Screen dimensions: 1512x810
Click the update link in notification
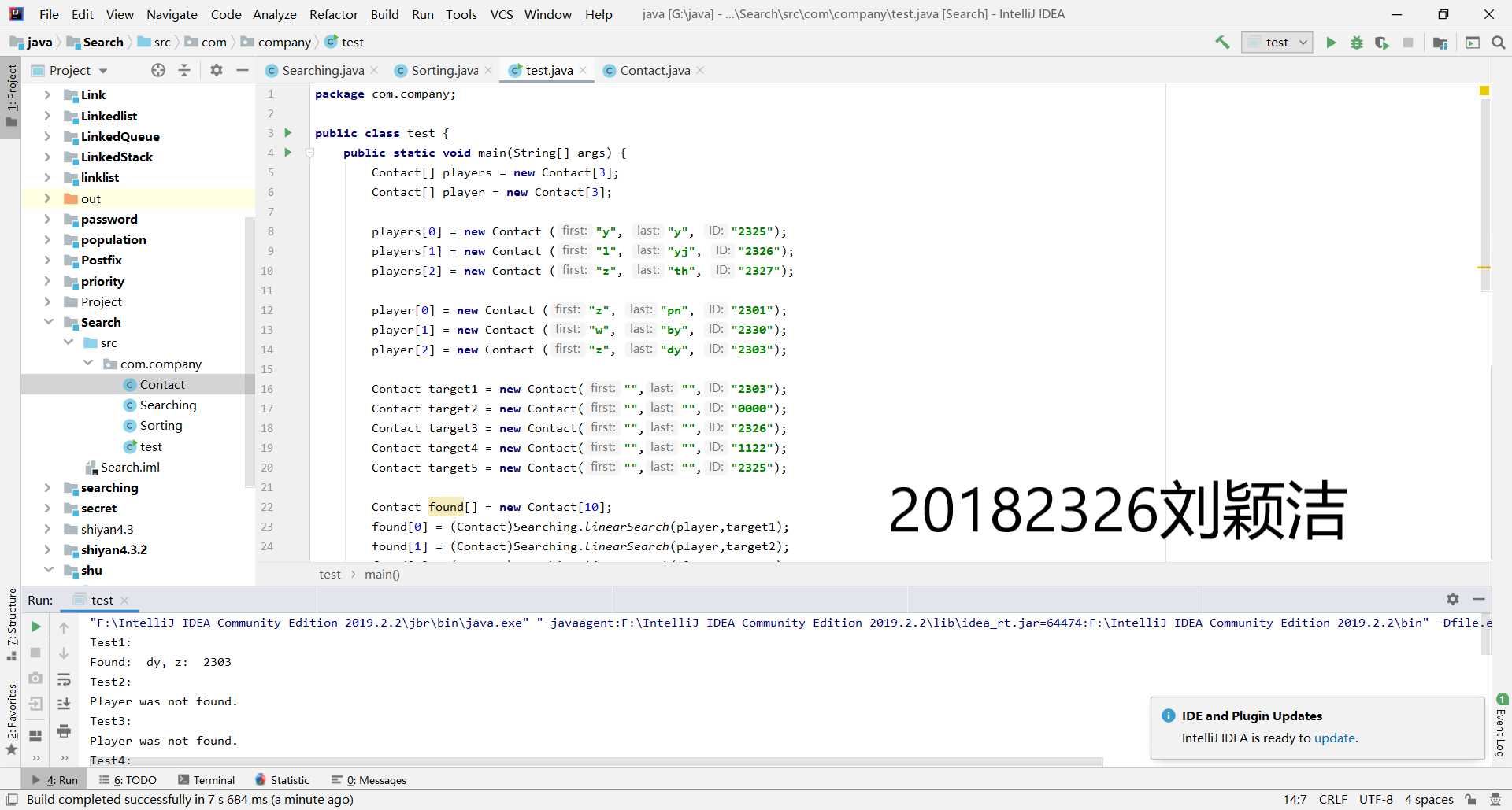(1334, 738)
